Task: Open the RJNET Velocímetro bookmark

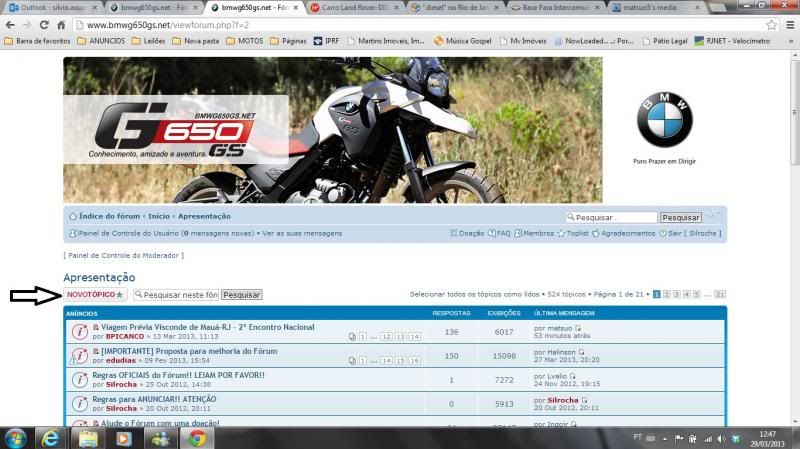Action: (x=733, y=41)
